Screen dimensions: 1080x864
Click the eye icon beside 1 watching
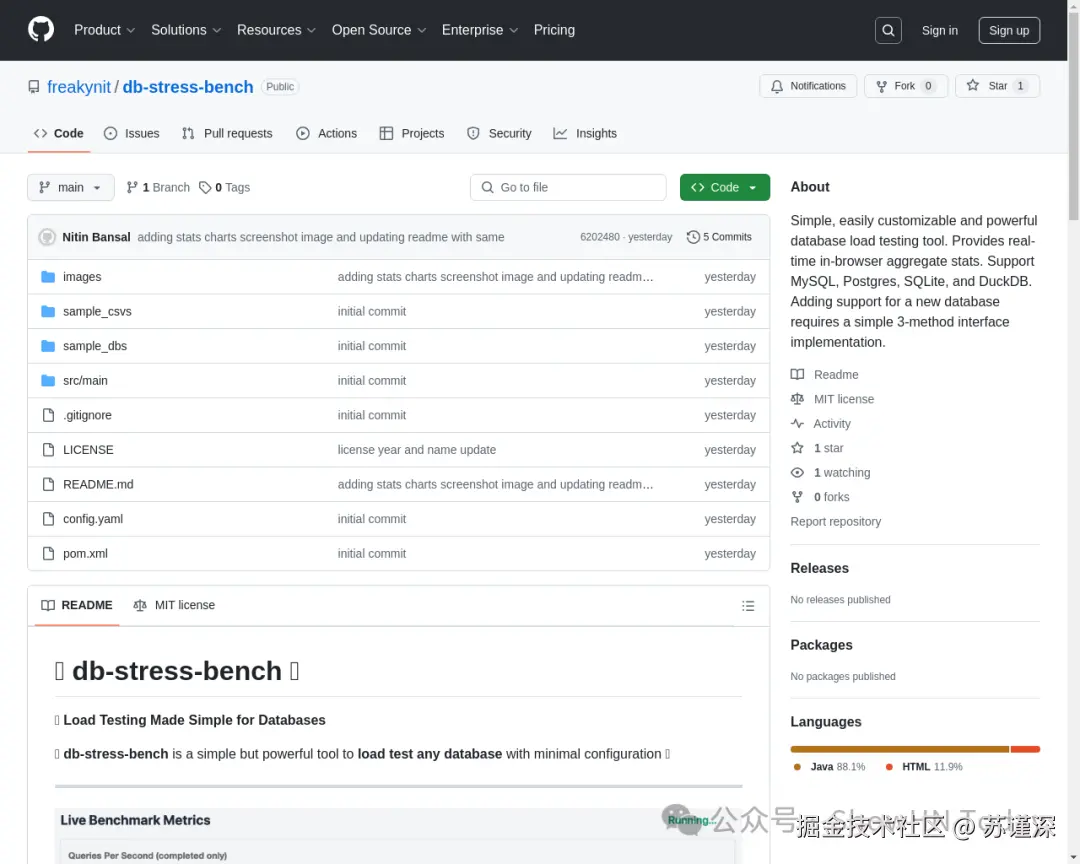tap(797, 473)
